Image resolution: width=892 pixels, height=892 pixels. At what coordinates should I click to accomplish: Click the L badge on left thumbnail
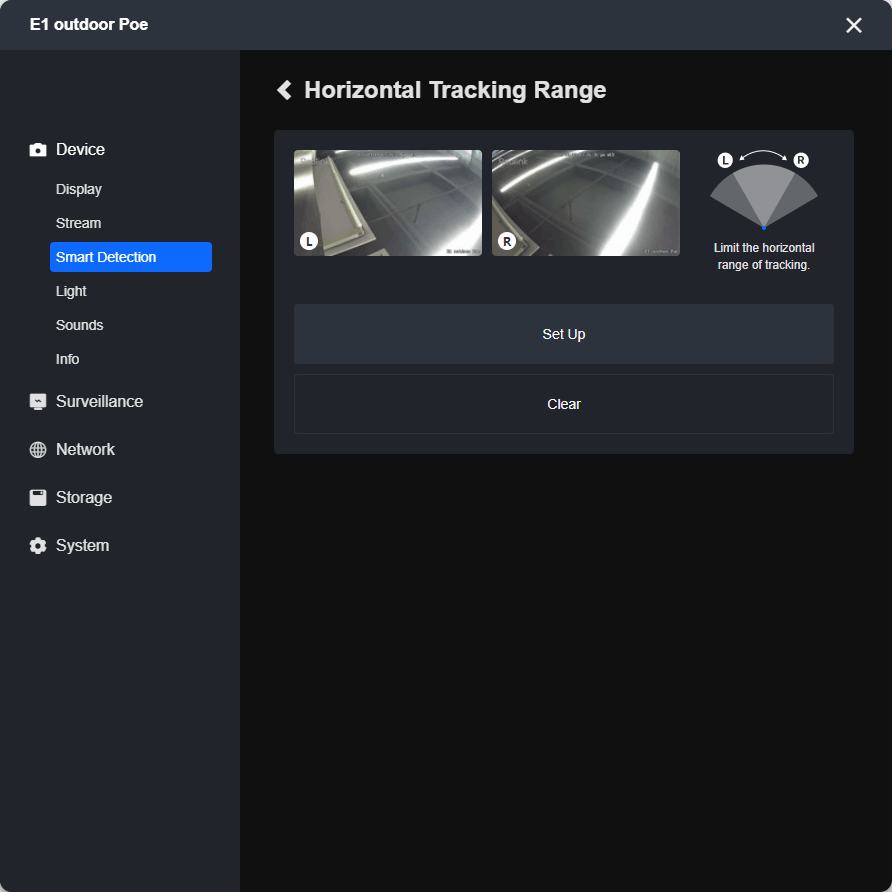click(309, 241)
